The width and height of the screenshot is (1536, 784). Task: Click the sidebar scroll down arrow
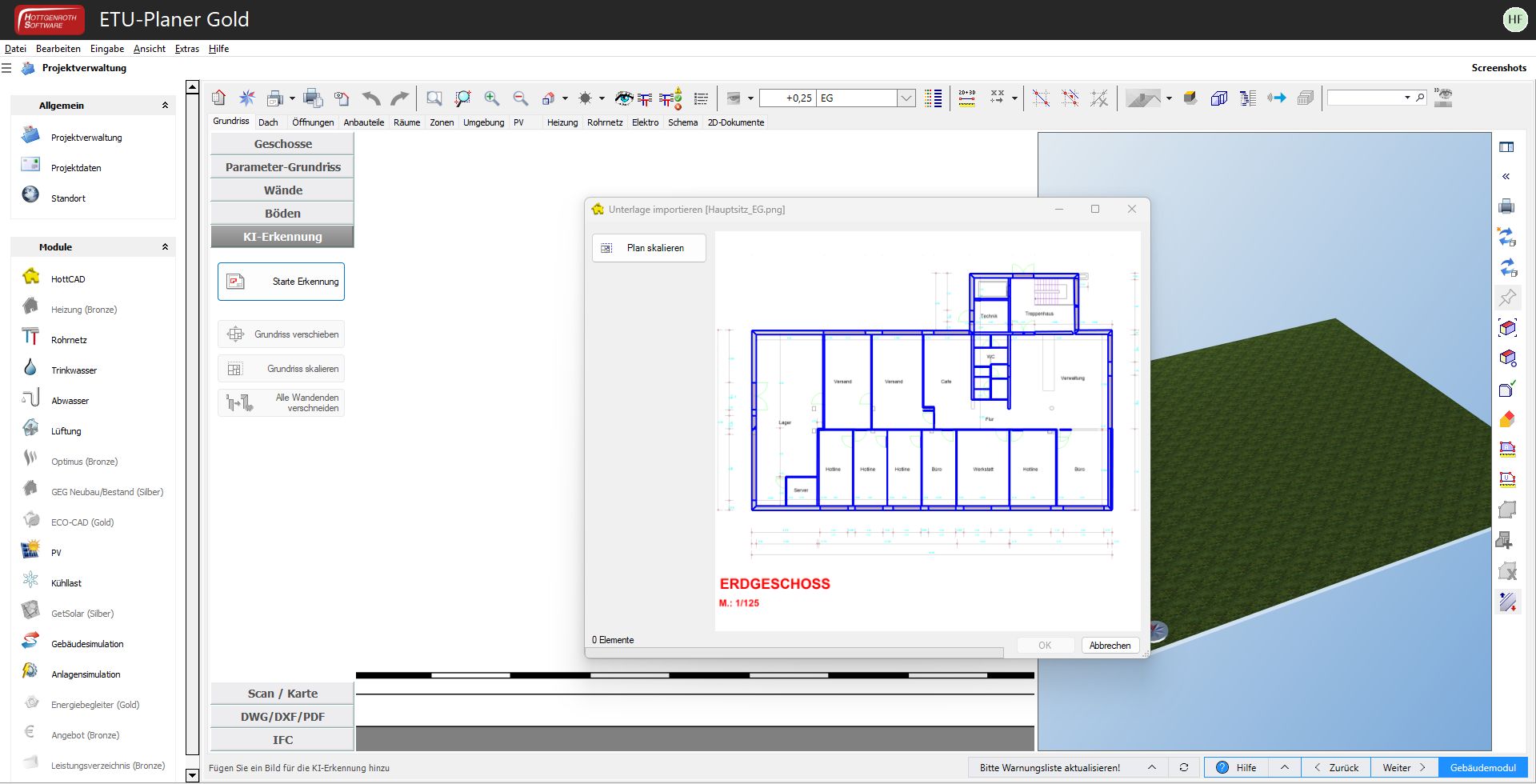coord(192,775)
